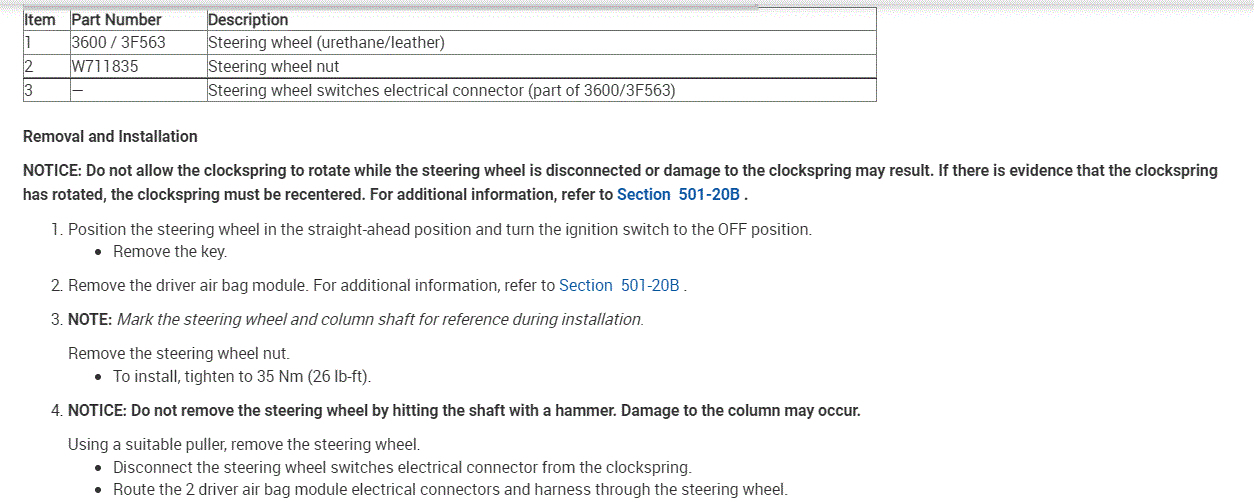The width and height of the screenshot is (1254, 502).
Task: Click the Disconnect steering wheel switches connector bullet
Action: [402, 467]
